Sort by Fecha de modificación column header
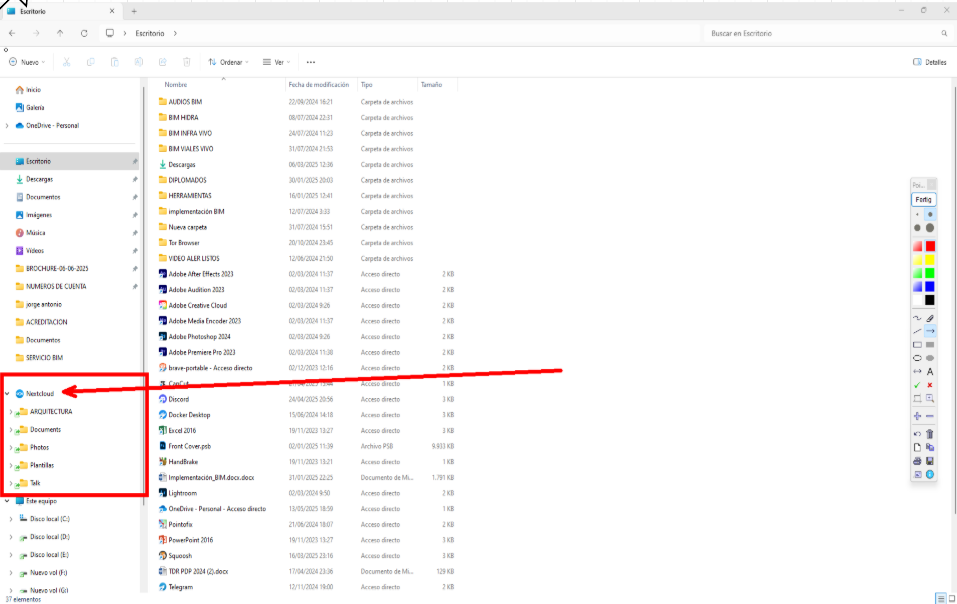Image resolution: width=957 pixels, height=604 pixels. point(318,85)
